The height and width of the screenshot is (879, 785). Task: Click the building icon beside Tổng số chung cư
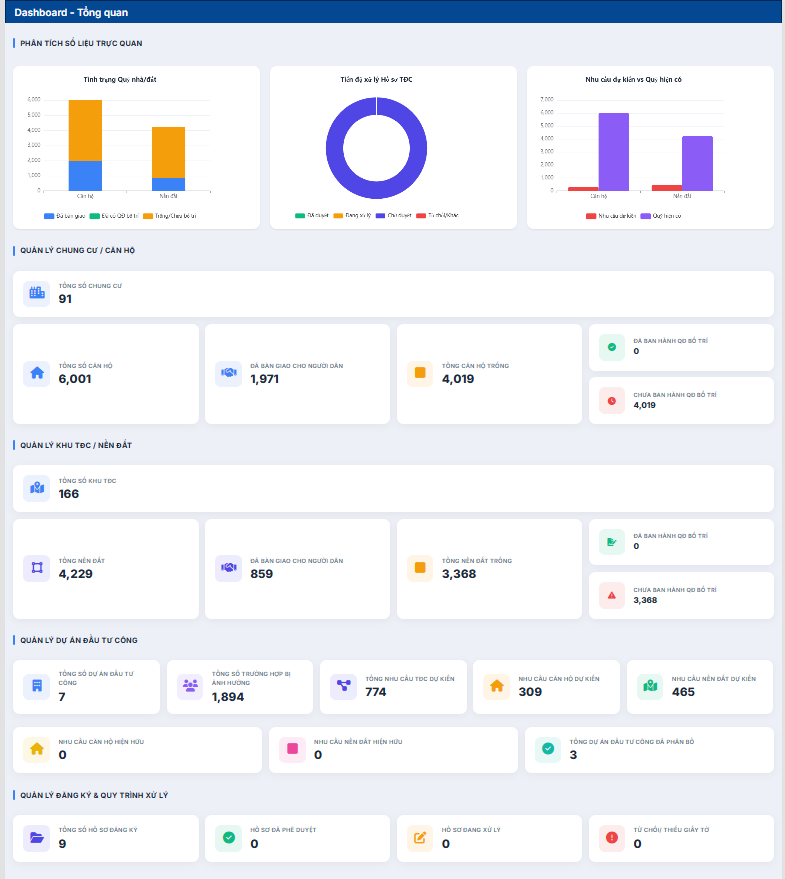click(x=37, y=293)
